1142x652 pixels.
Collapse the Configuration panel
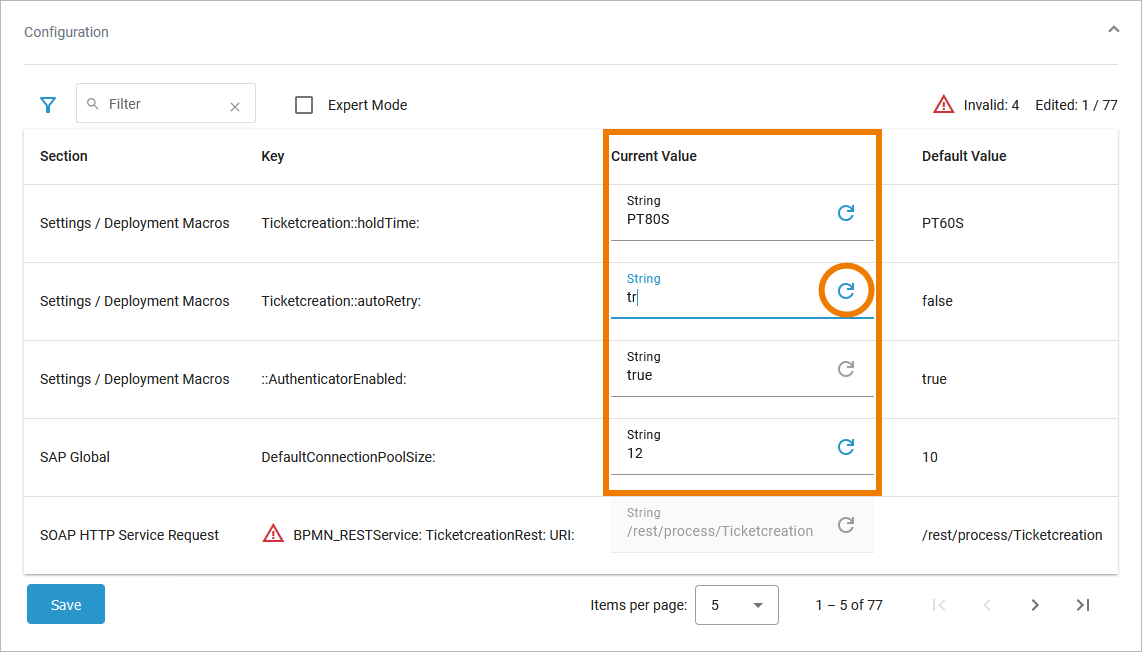coord(1113,30)
